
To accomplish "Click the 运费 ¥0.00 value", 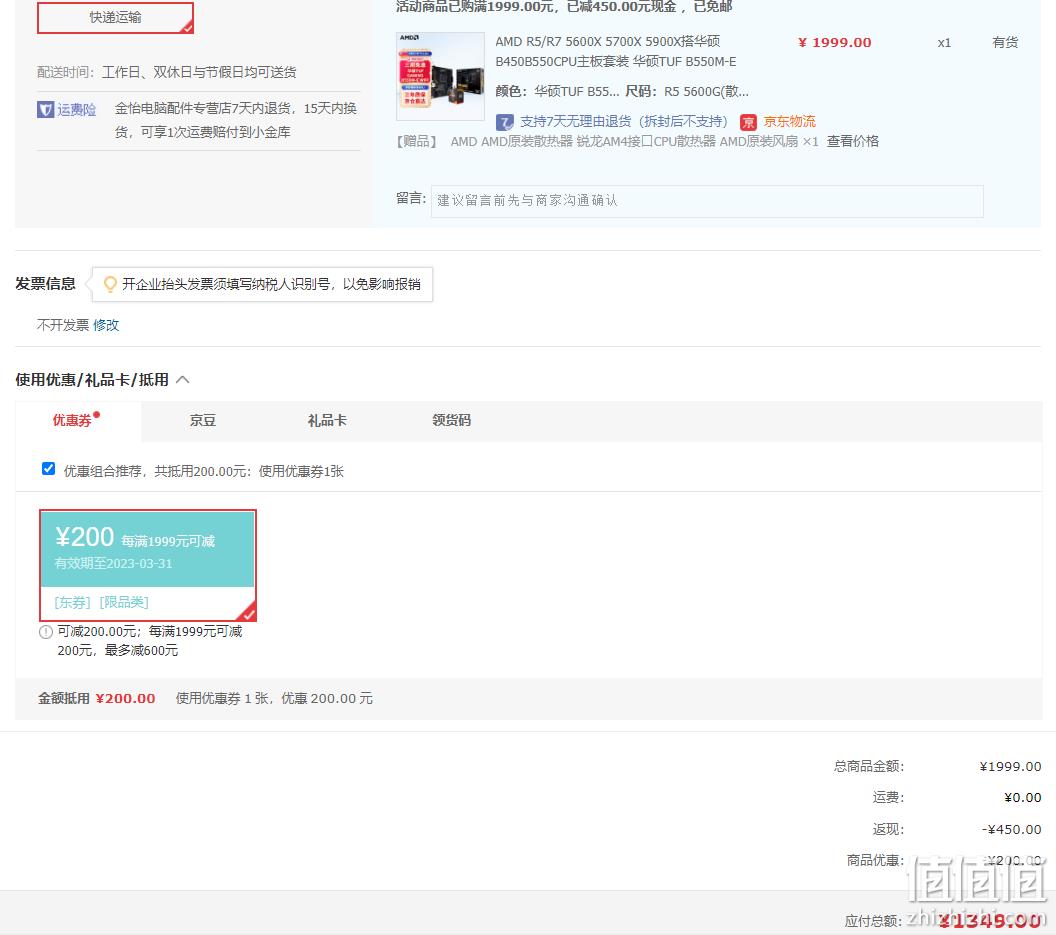I will pos(1022,798).
